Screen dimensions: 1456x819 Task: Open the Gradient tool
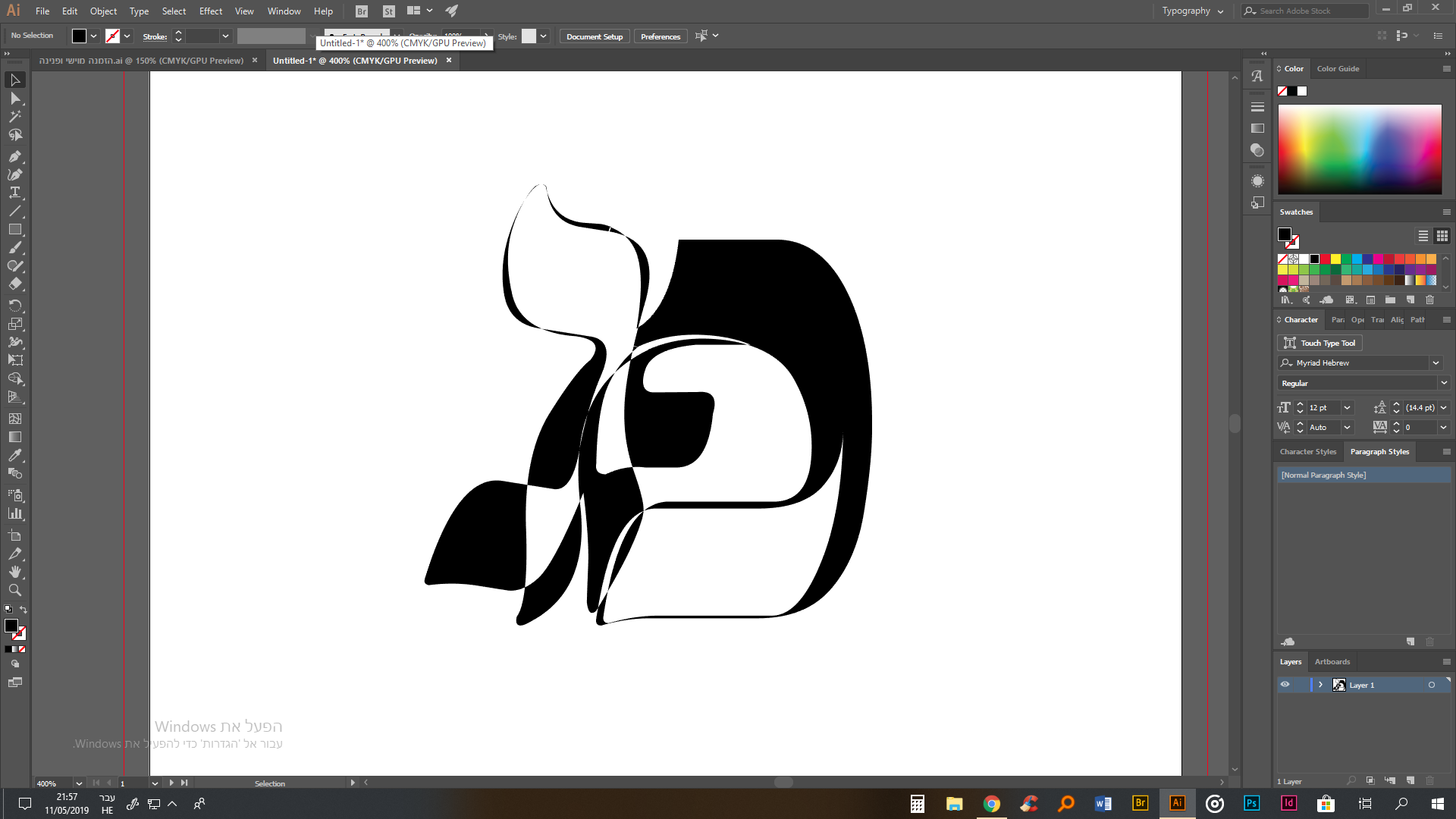(15, 437)
